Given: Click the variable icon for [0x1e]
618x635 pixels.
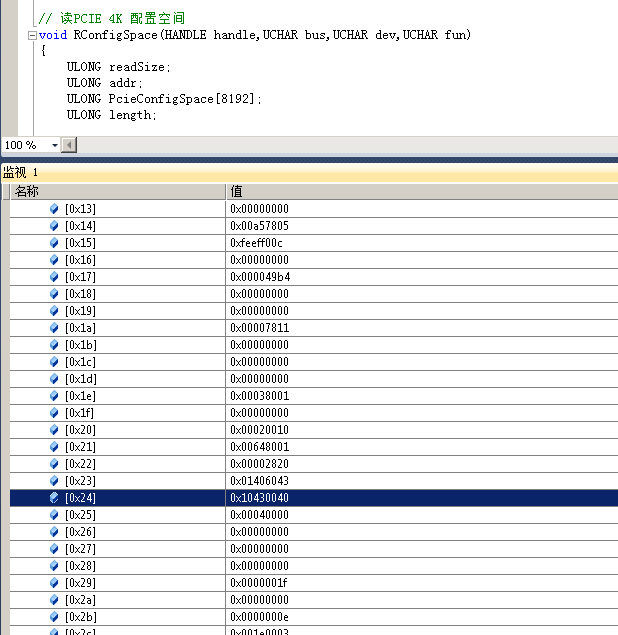Looking at the screenshot, I should coord(54,396).
